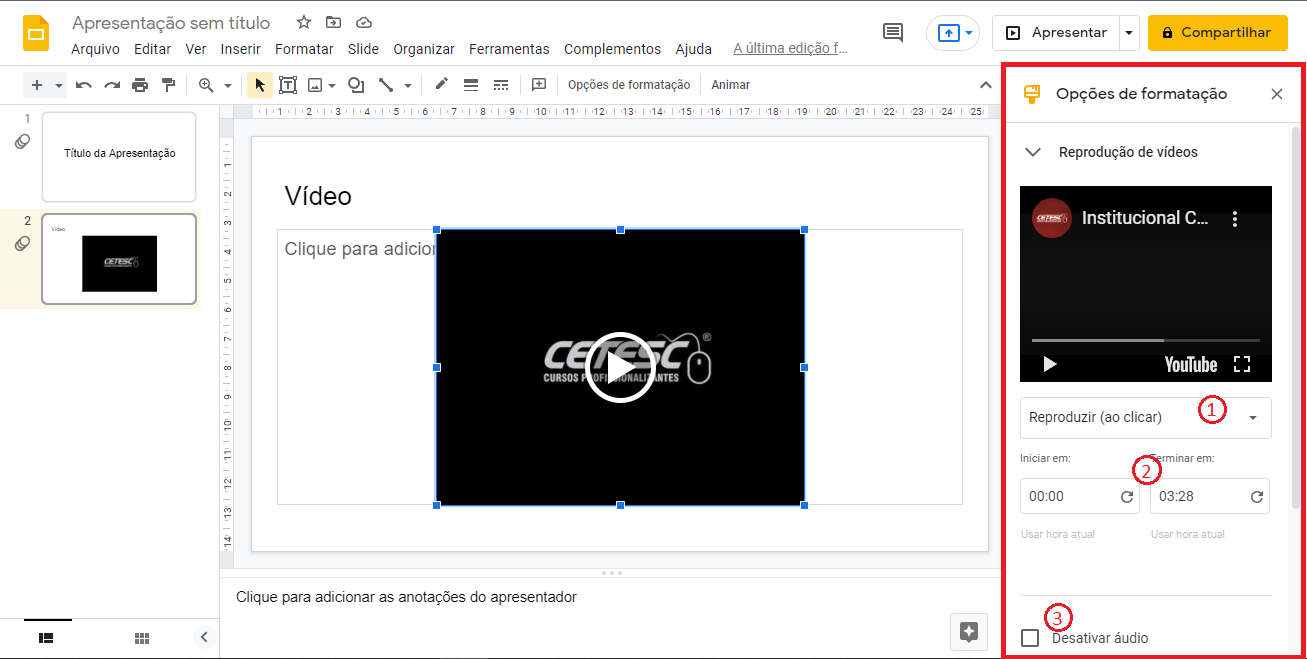Open the insert image dropdown arrow

coord(331,85)
